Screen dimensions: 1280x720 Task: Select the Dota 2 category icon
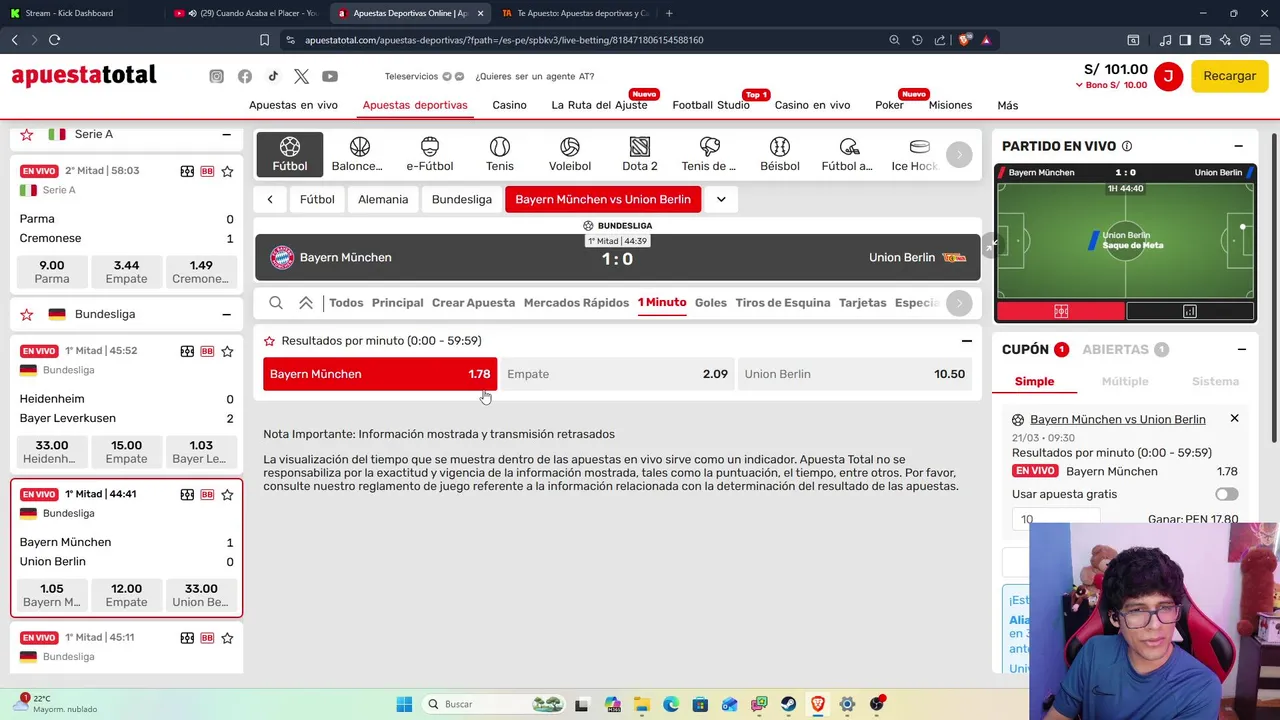click(x=640, y=154)
